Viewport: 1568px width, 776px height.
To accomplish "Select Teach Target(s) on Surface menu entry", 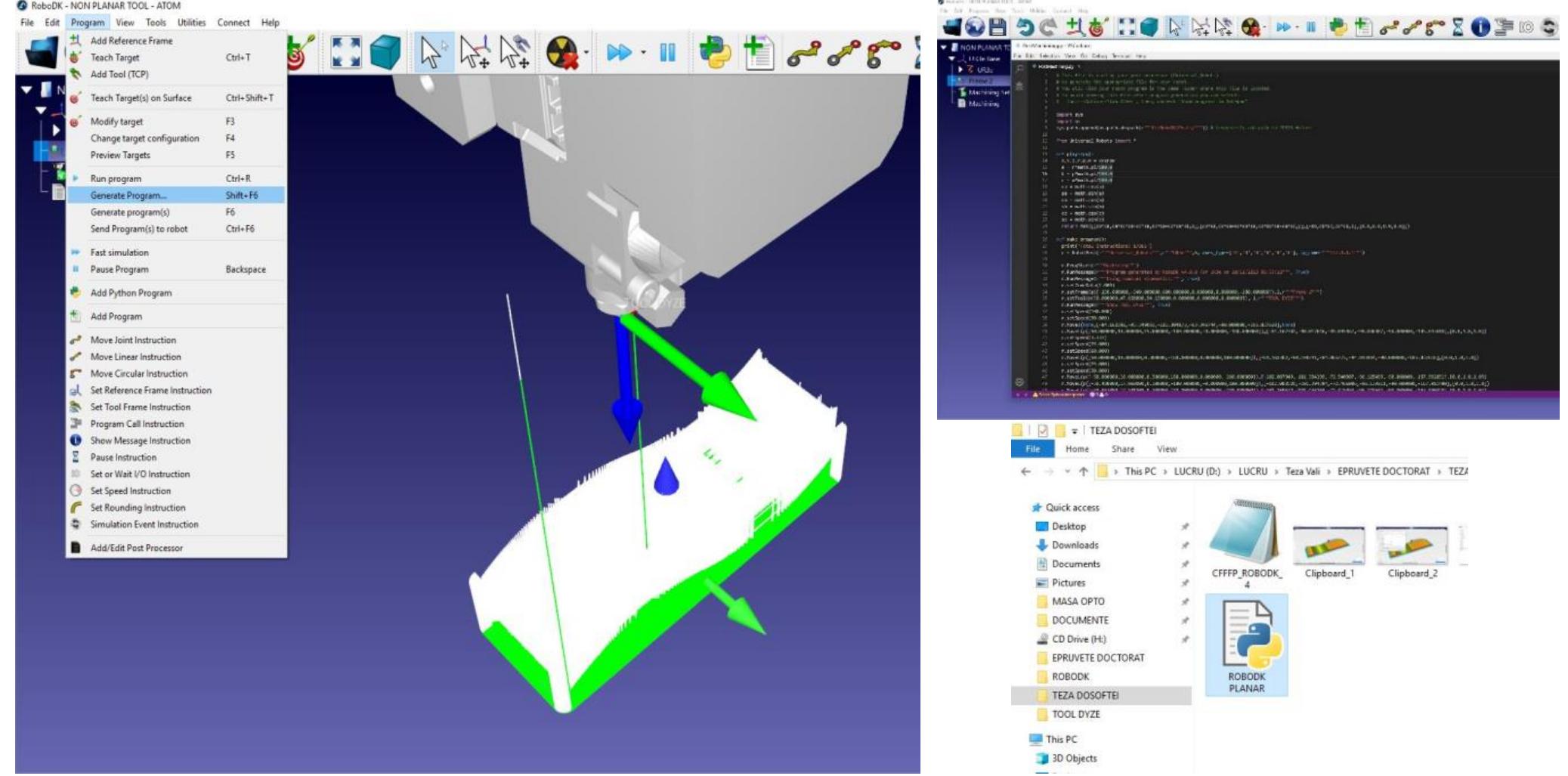I will 176,97.
